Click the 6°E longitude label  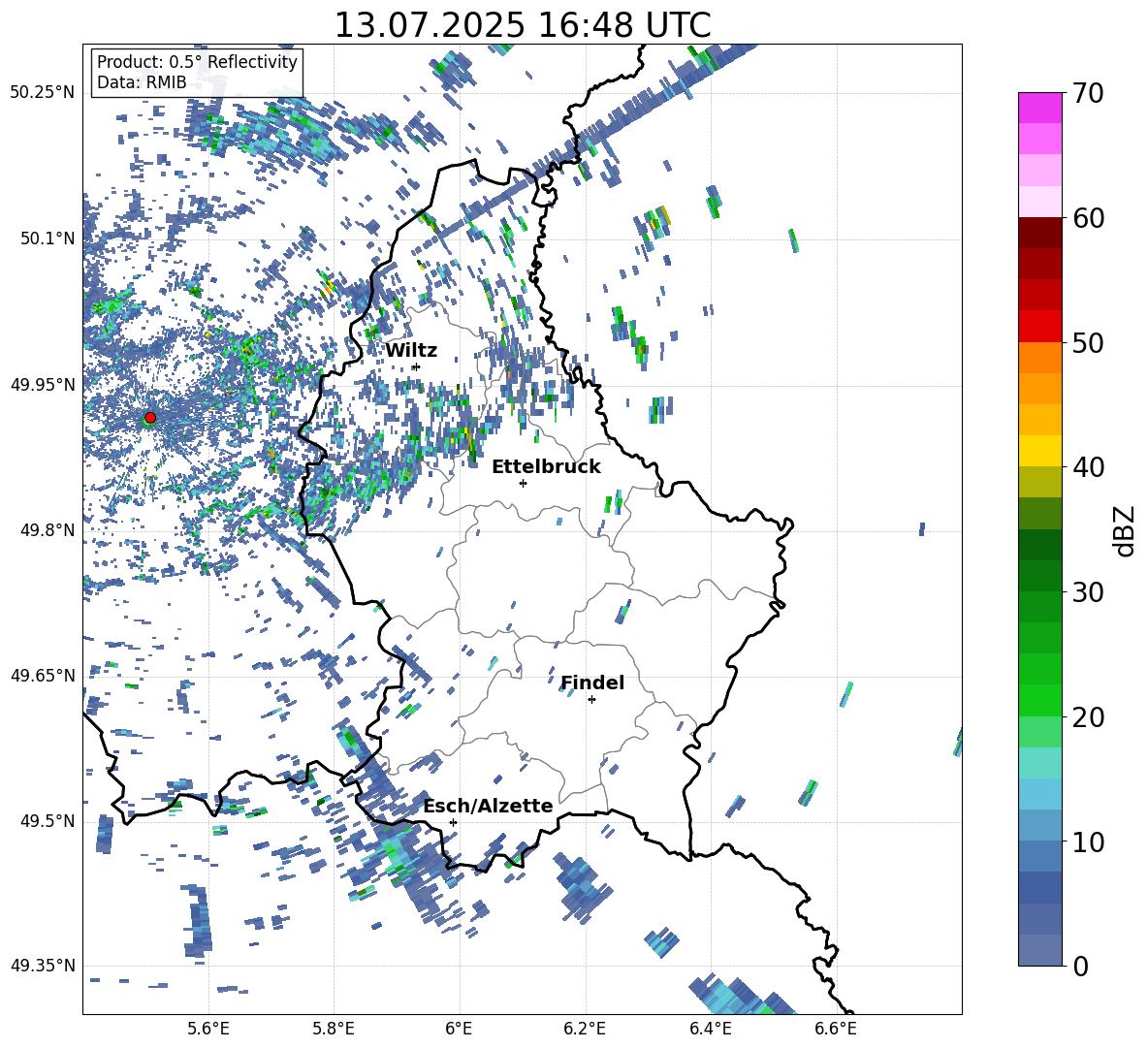(x=459, y=1029)
